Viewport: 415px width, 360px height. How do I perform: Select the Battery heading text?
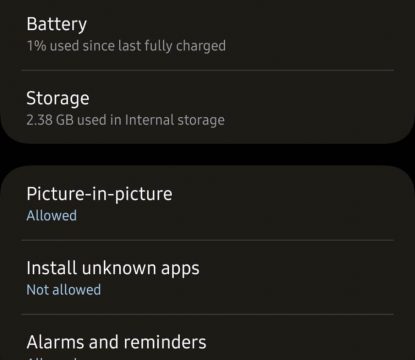[57, 24]
